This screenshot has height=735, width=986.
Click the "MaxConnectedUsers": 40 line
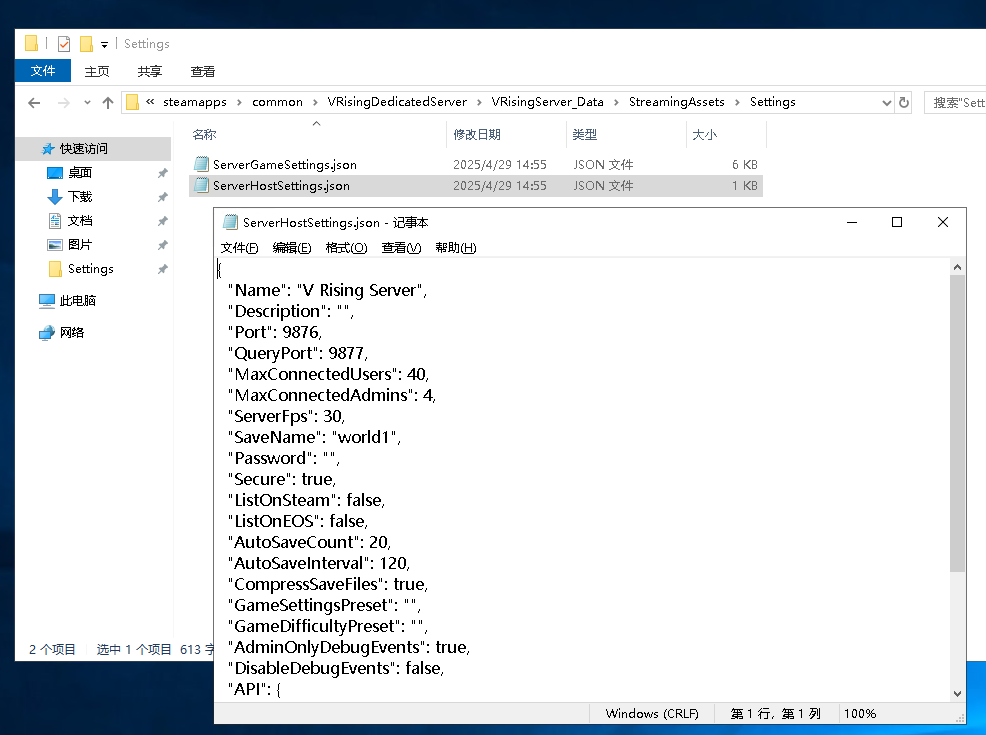pyautogui.click(x=328, y=374)
